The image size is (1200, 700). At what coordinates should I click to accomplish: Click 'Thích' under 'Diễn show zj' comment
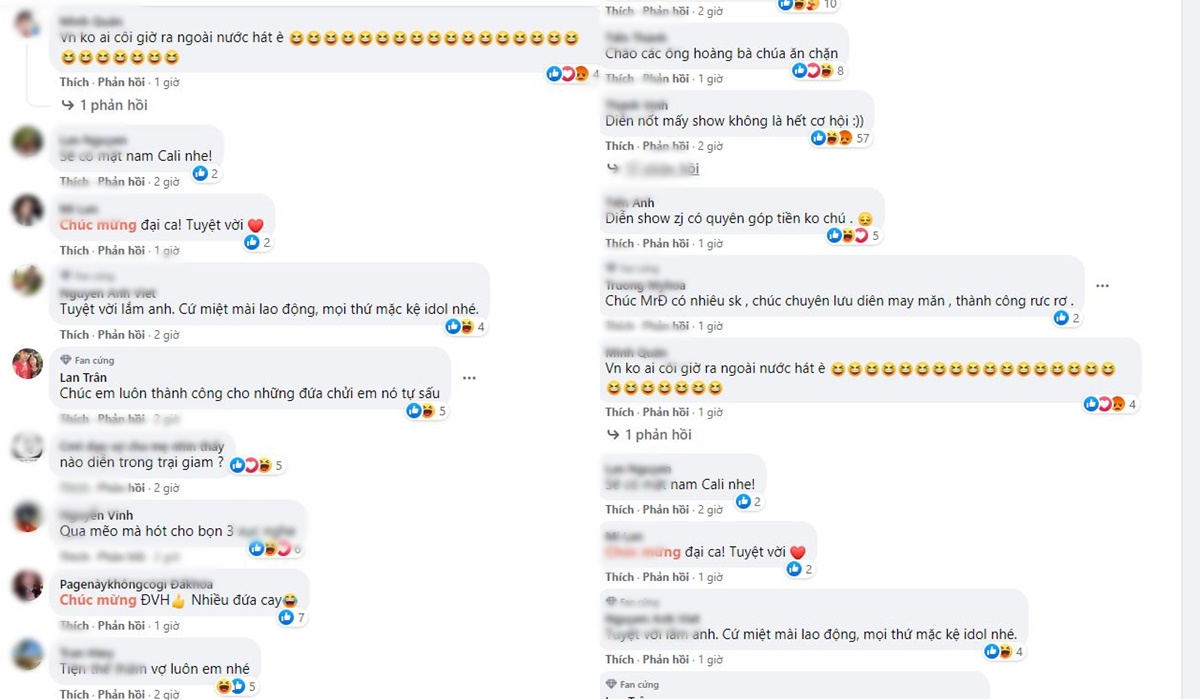tap(620, 243)
